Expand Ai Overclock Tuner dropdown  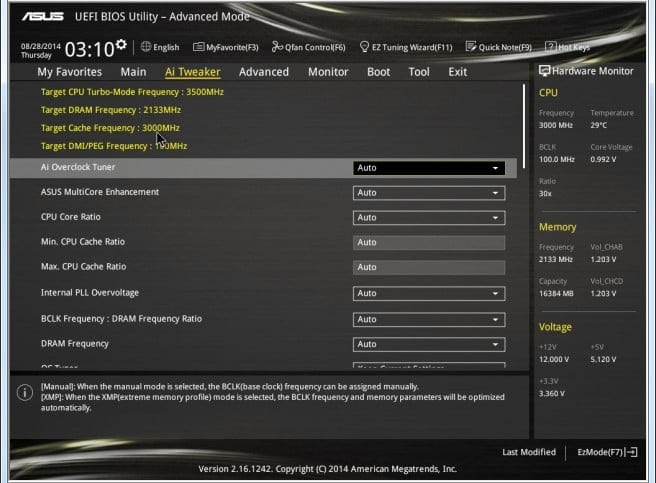coord(429,168)
